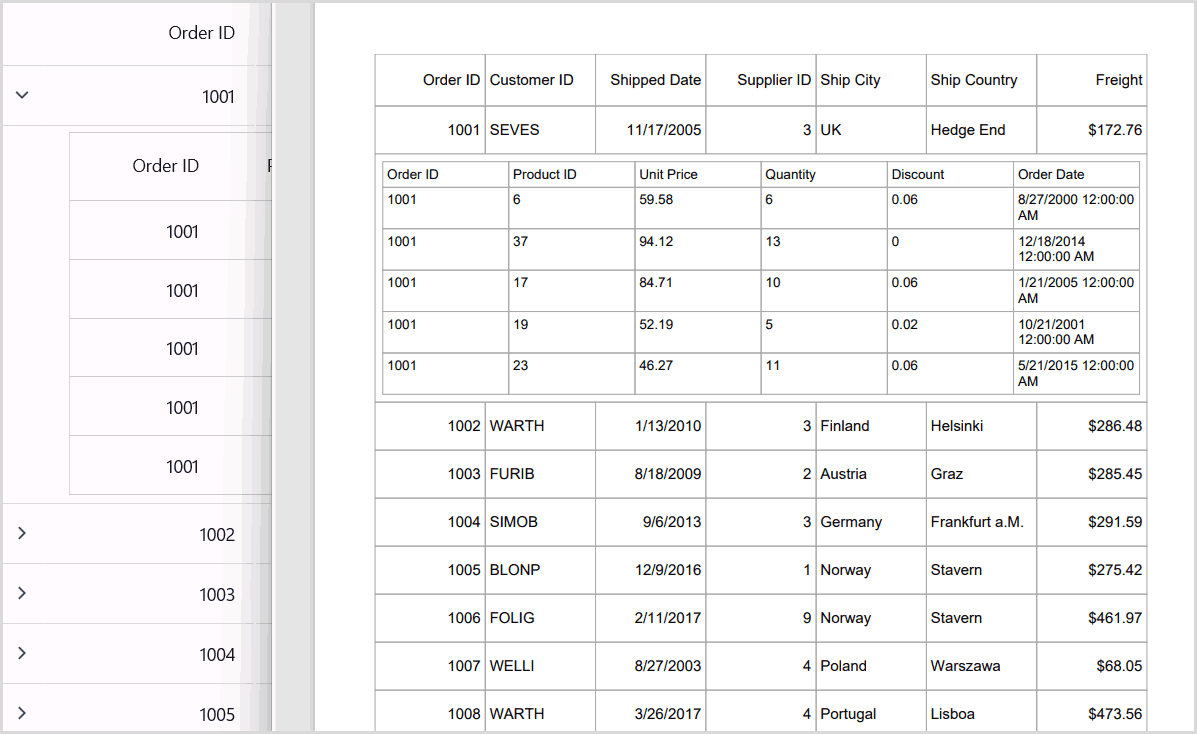Sort by the Ship Country column header
1197x734 pixels.
tap(974, 79)
